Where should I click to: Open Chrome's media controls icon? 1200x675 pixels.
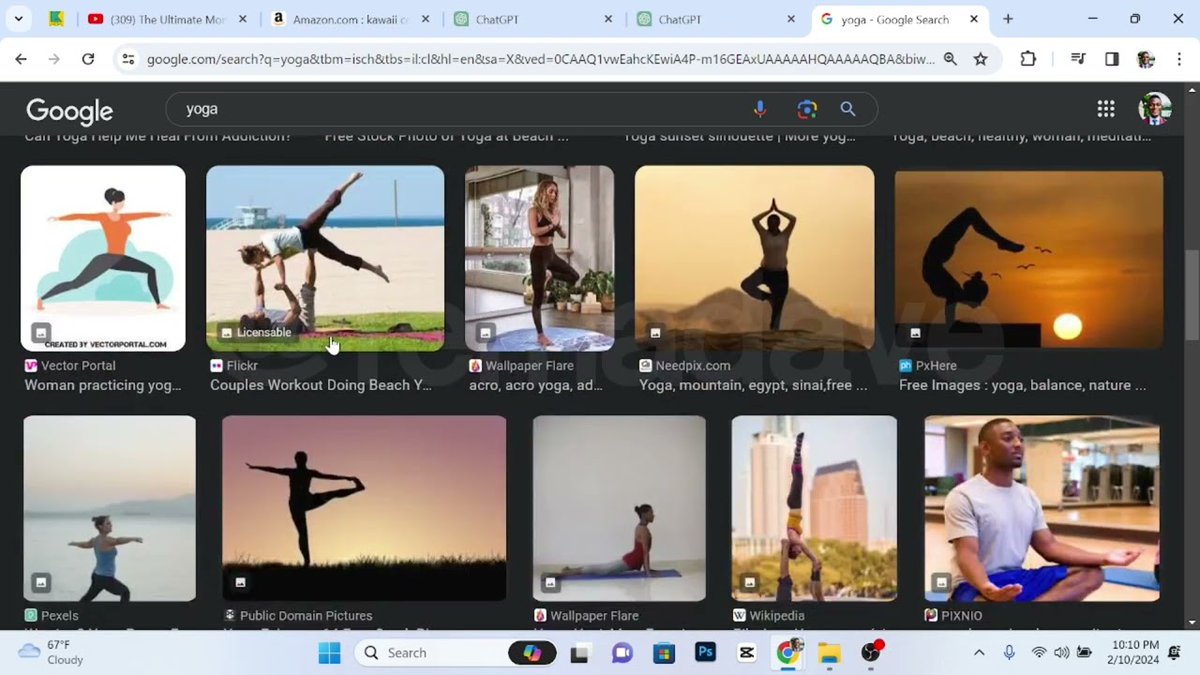(x=1077, y=59)
